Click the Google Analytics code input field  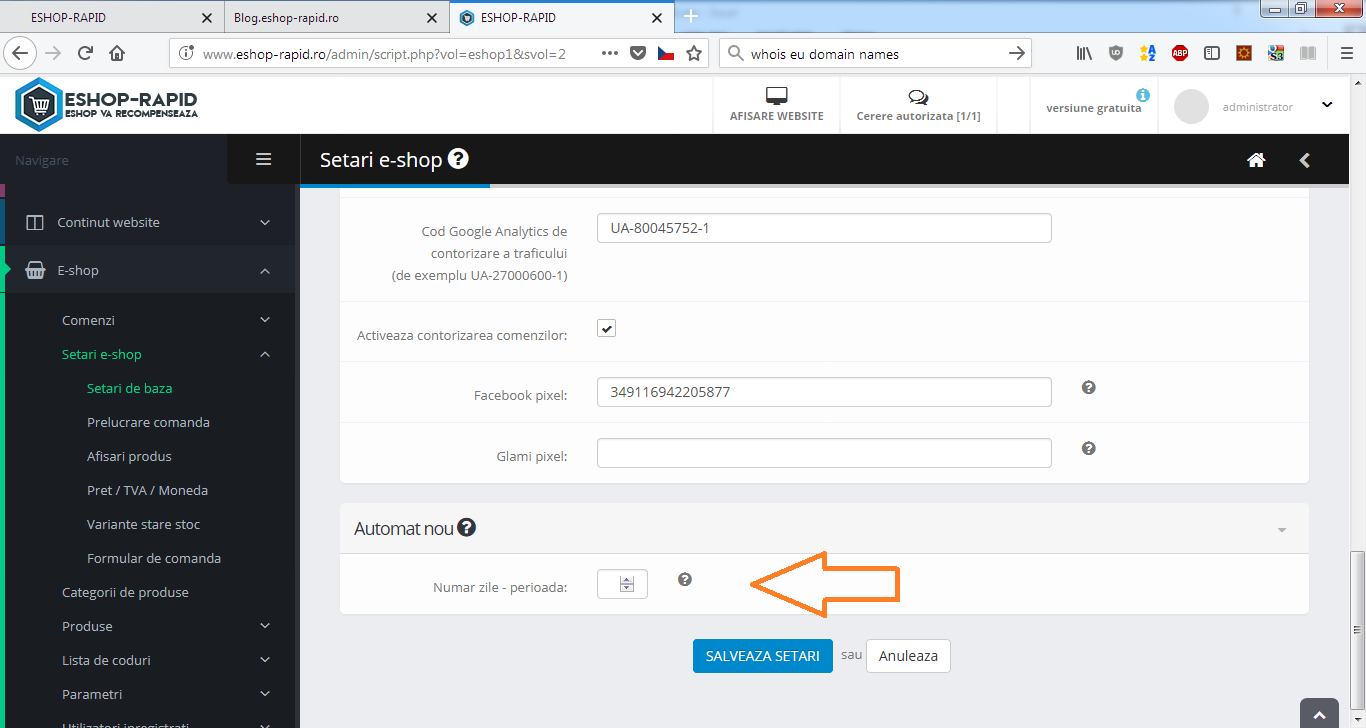click(x=824, y=228)
